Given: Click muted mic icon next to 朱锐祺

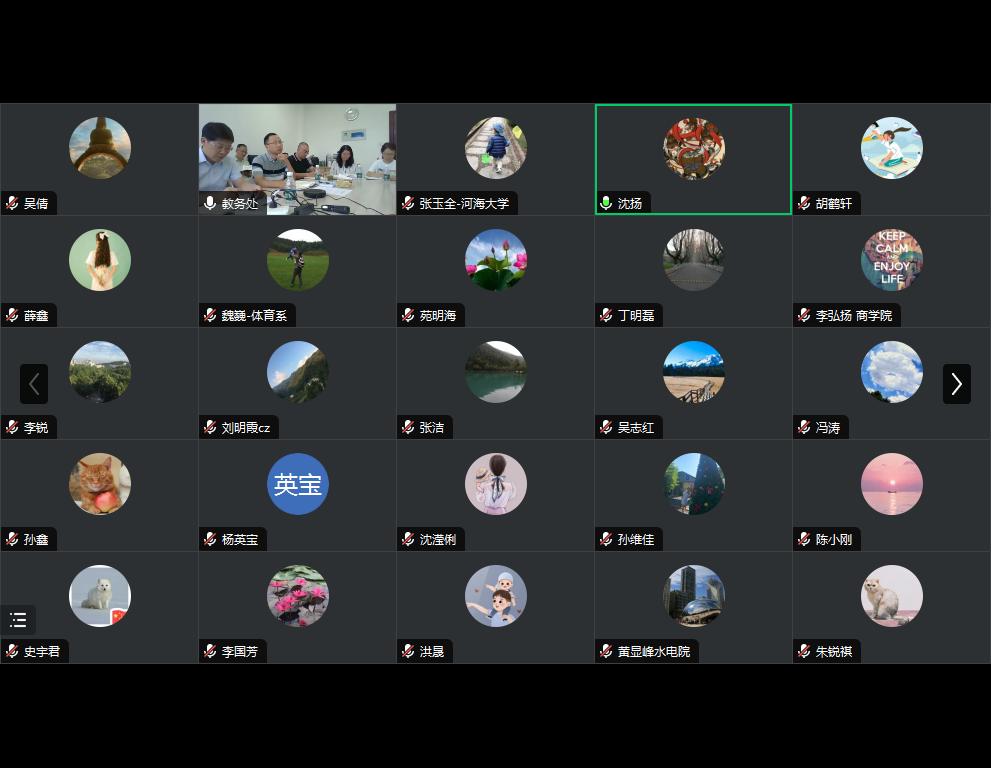Looking at the screenshot, I should [804, 651].
